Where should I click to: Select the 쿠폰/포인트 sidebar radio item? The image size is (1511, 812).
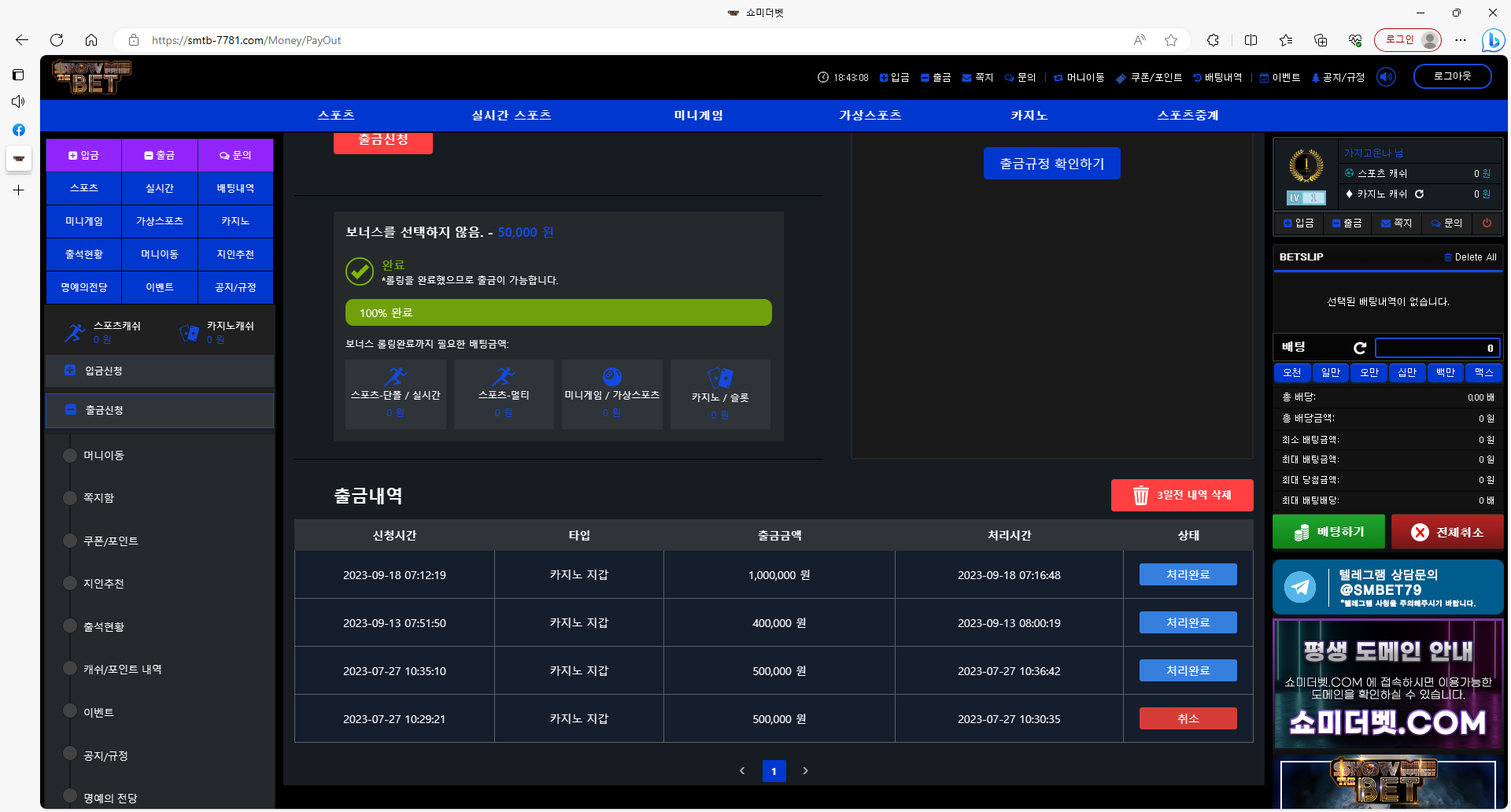click(x=70, y=541)
